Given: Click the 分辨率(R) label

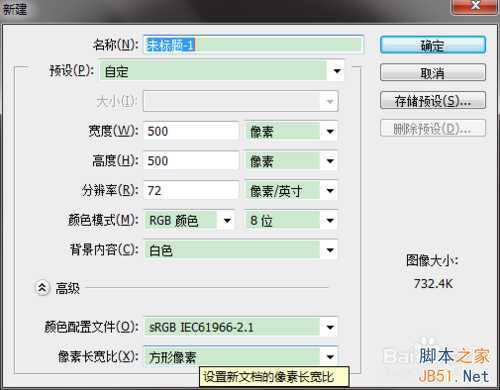Looking at the screenshot, I should pos(110,190).
